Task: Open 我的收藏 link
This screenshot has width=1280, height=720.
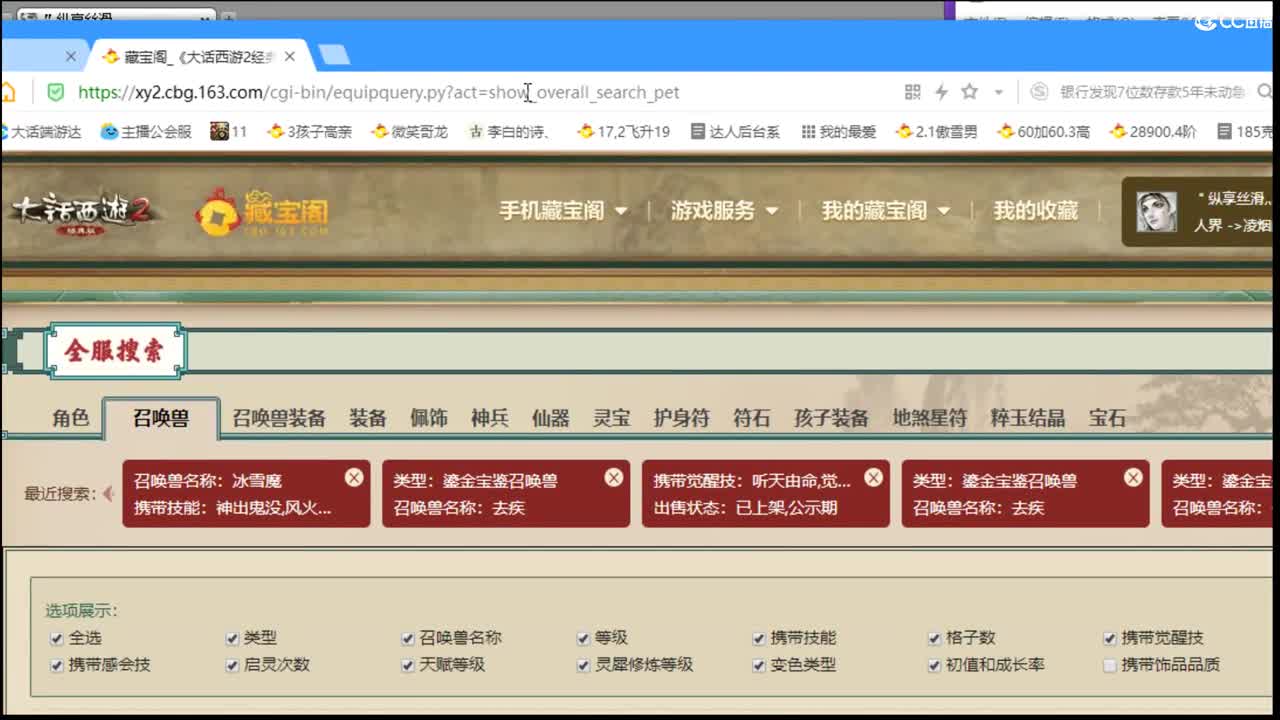Action: pyautogui.click(x=1035, y=211)
